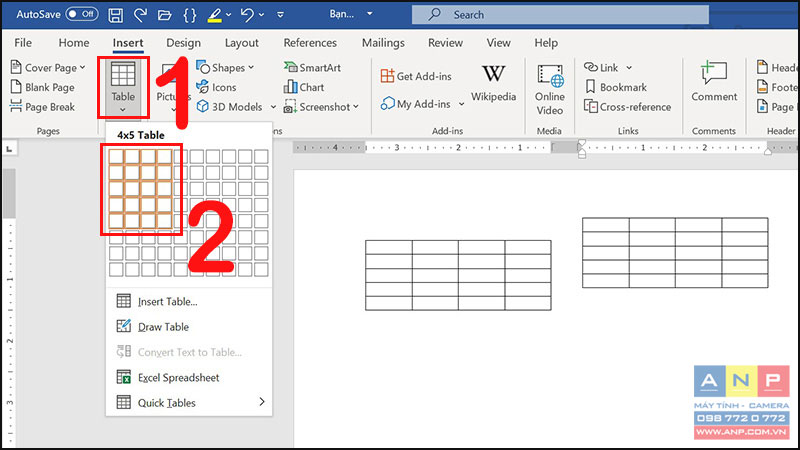Expand the My Add-ins dropdown arrow
800x450 pixels.
[x=461, y=104]
